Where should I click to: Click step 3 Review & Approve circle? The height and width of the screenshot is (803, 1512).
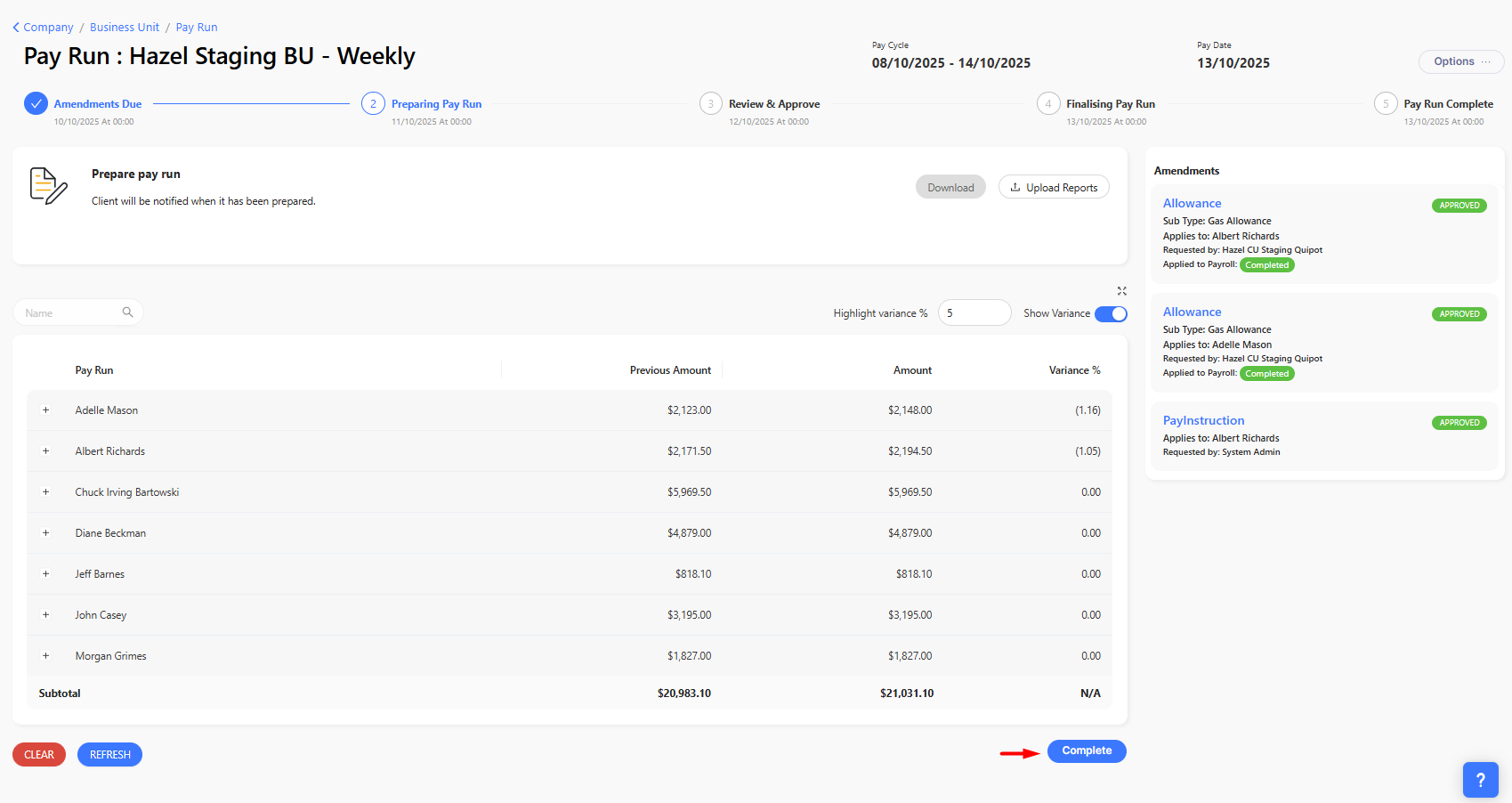tap(710, 104)
